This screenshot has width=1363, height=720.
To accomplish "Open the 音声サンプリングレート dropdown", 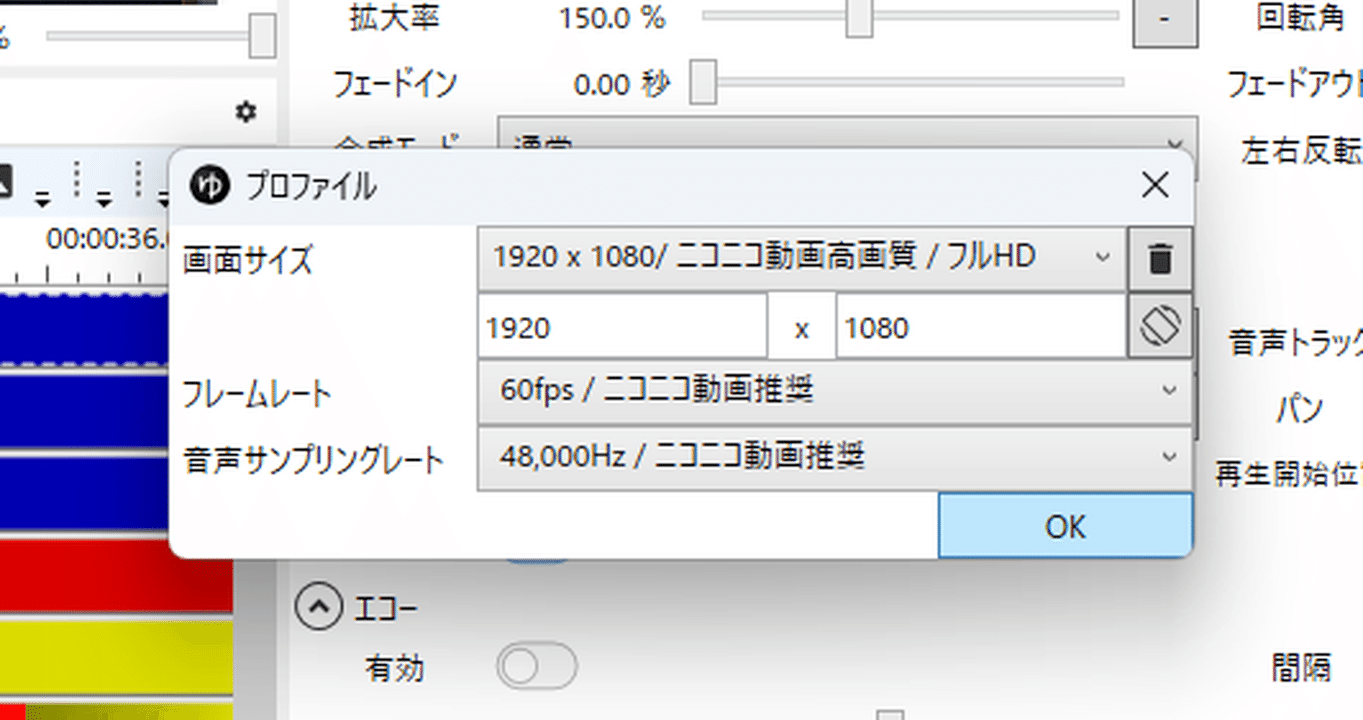I will pos(835,457).
